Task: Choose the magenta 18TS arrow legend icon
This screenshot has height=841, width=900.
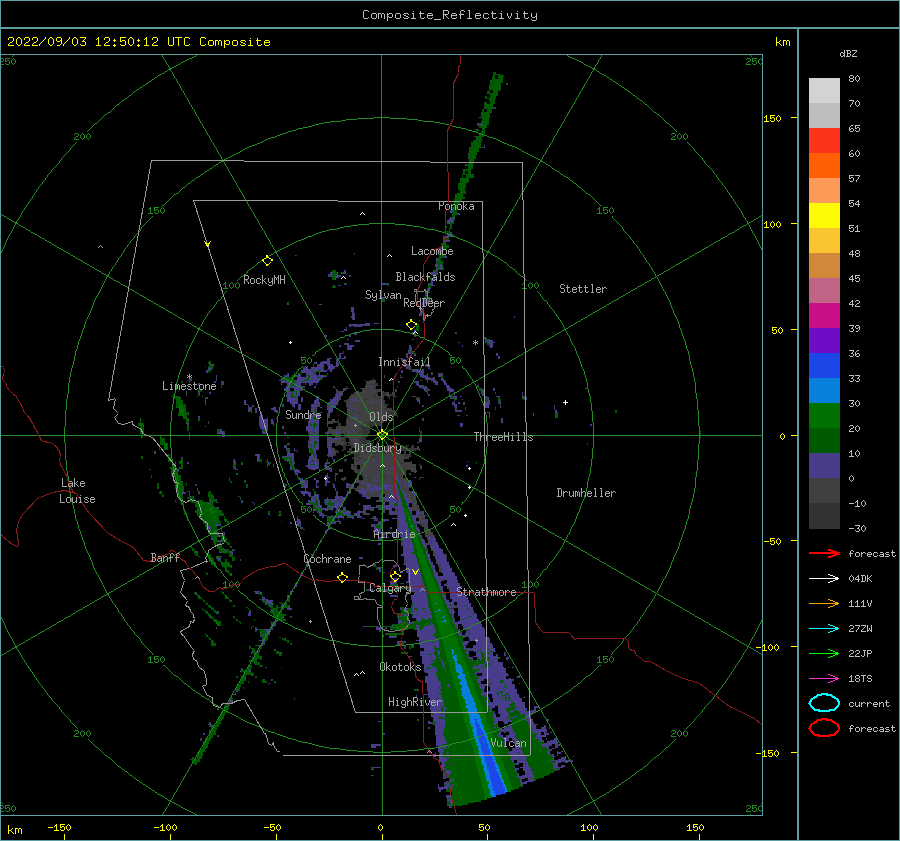Action: (824, 679)
